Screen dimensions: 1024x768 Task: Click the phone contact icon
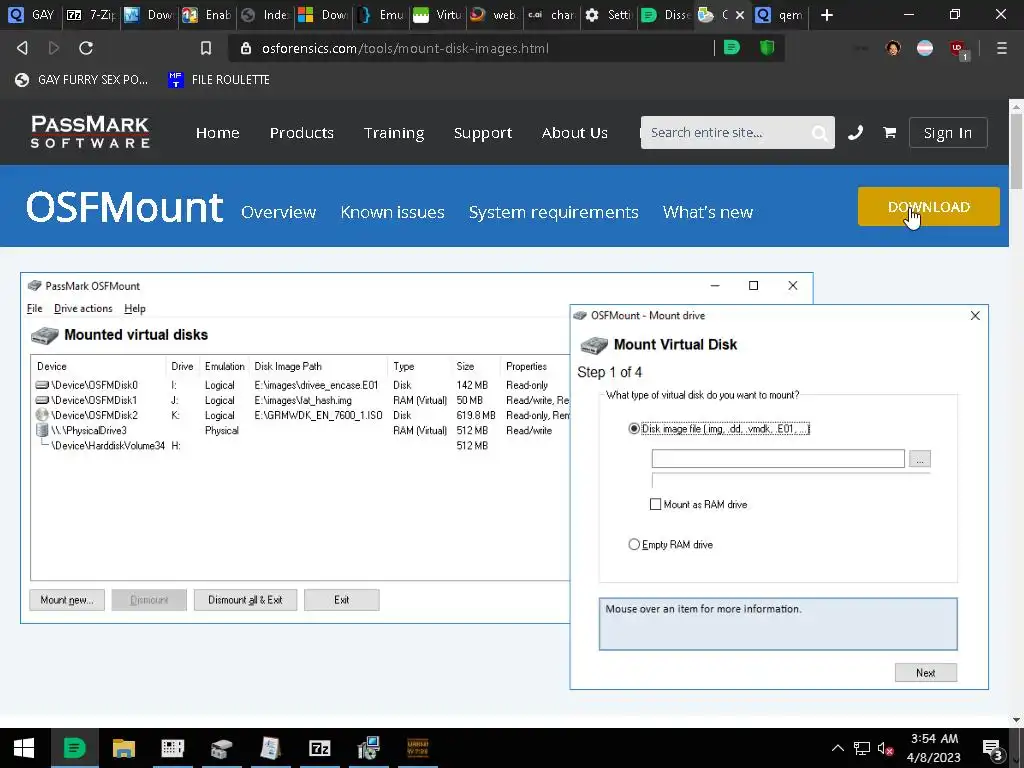856,133
